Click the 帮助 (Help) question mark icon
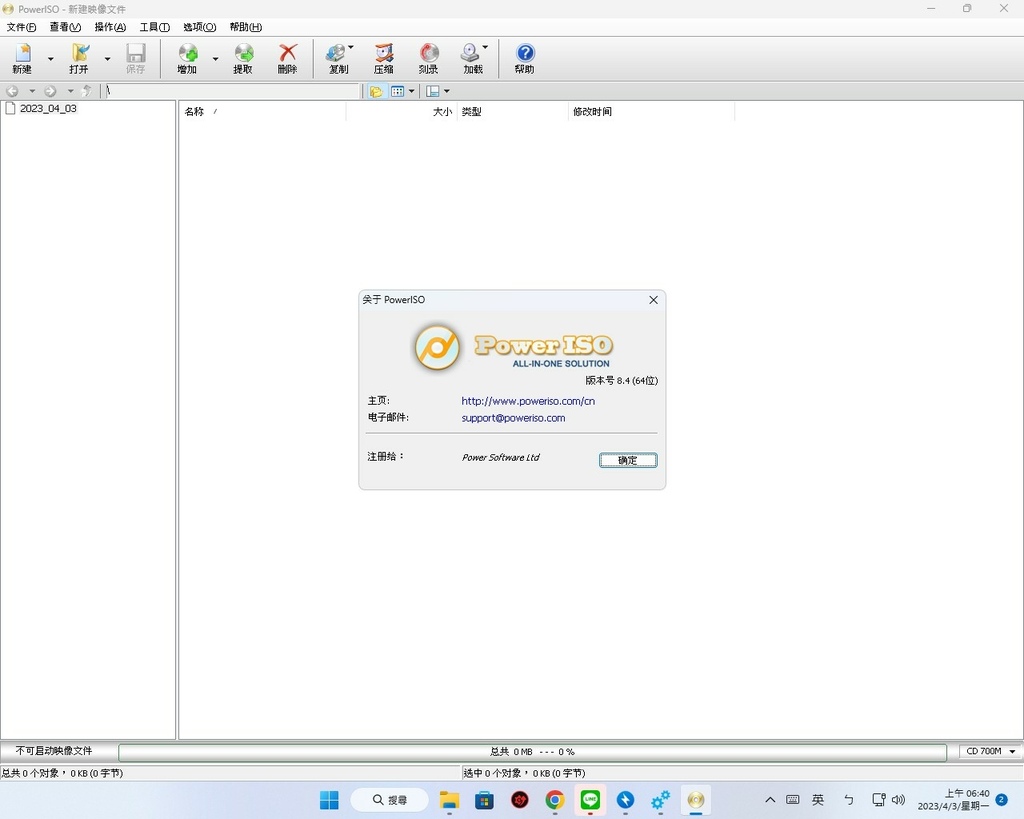The image size is (1024, 819). click(524, 58)
